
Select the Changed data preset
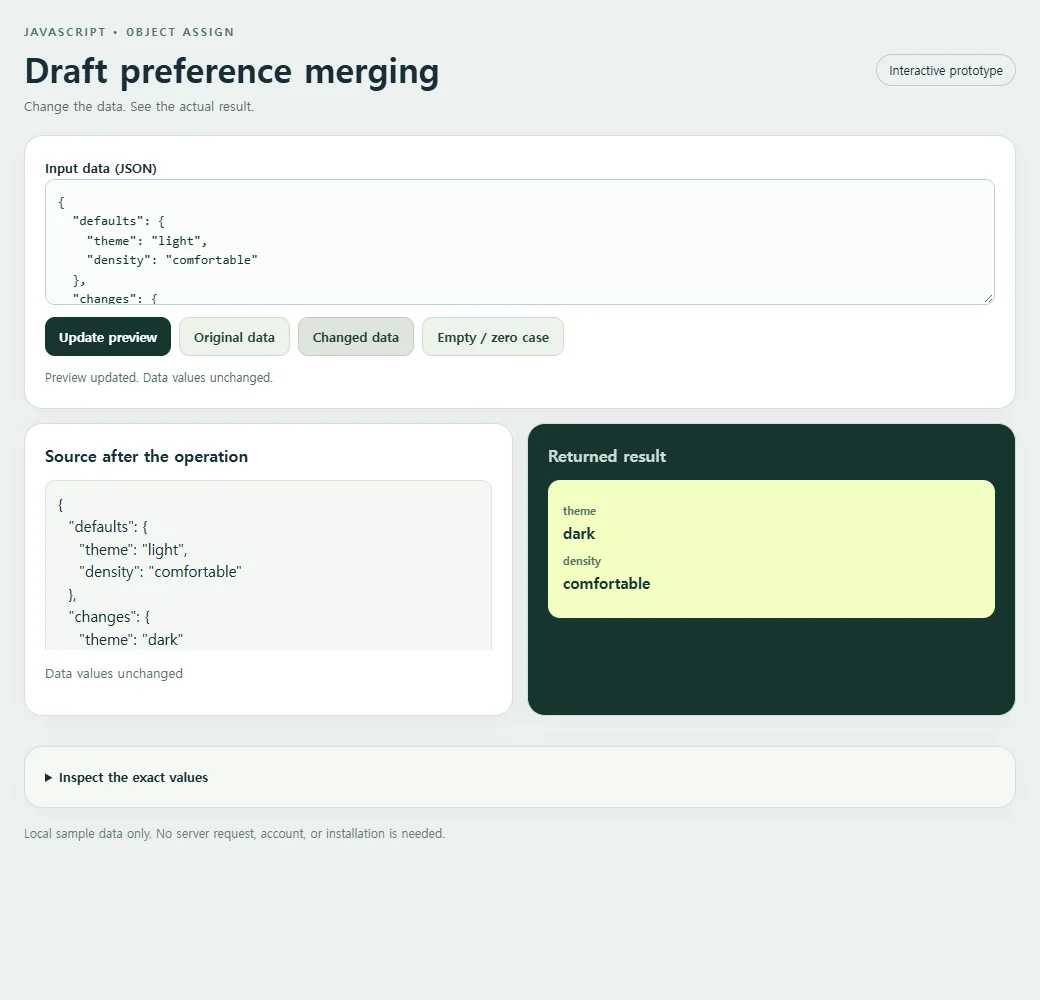point(356,337)
